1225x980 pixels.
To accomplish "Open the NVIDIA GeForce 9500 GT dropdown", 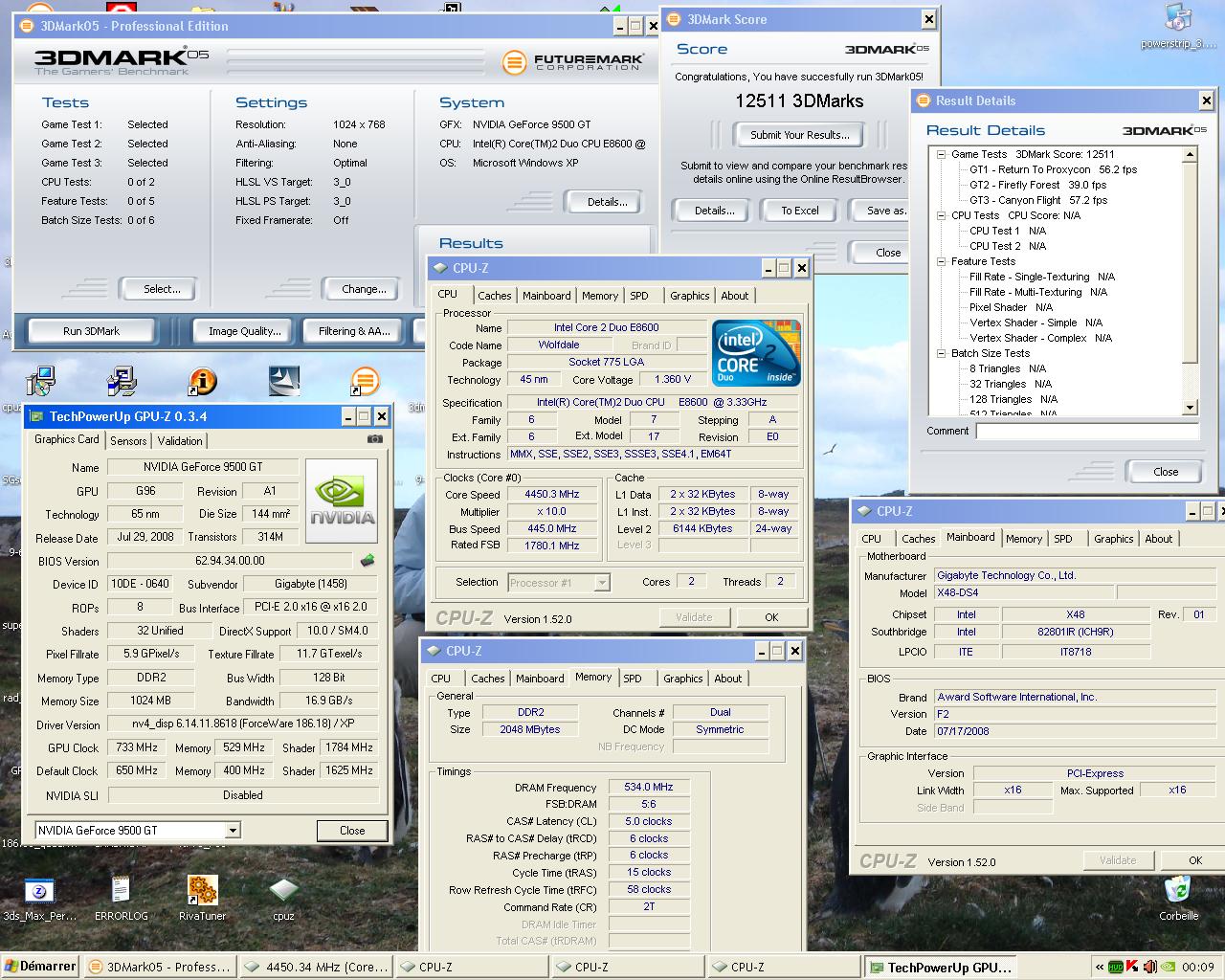I will (x=233, y=831).
